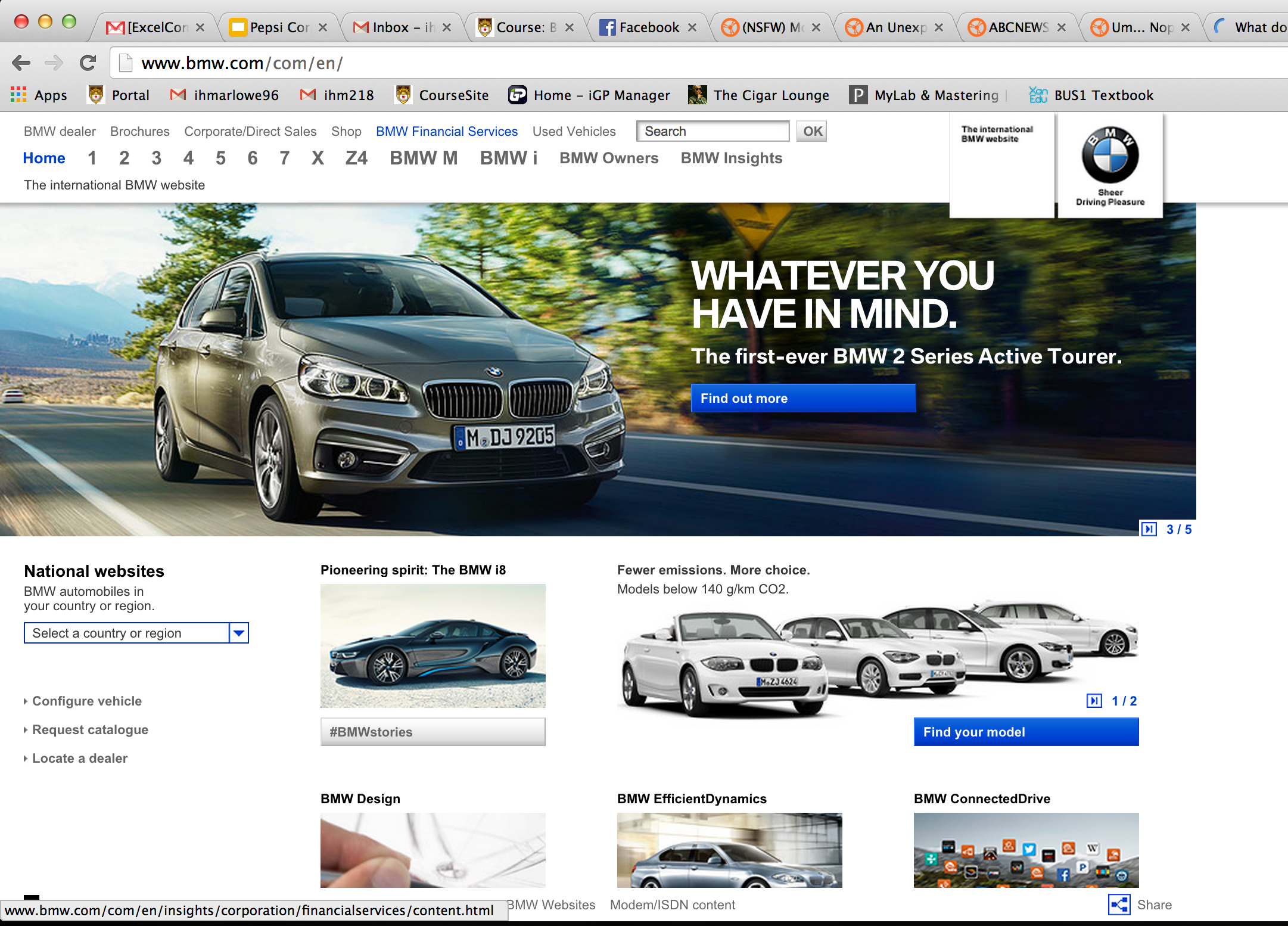Open the Portal bookmark
1288x926 pixels.
(119, 95)
